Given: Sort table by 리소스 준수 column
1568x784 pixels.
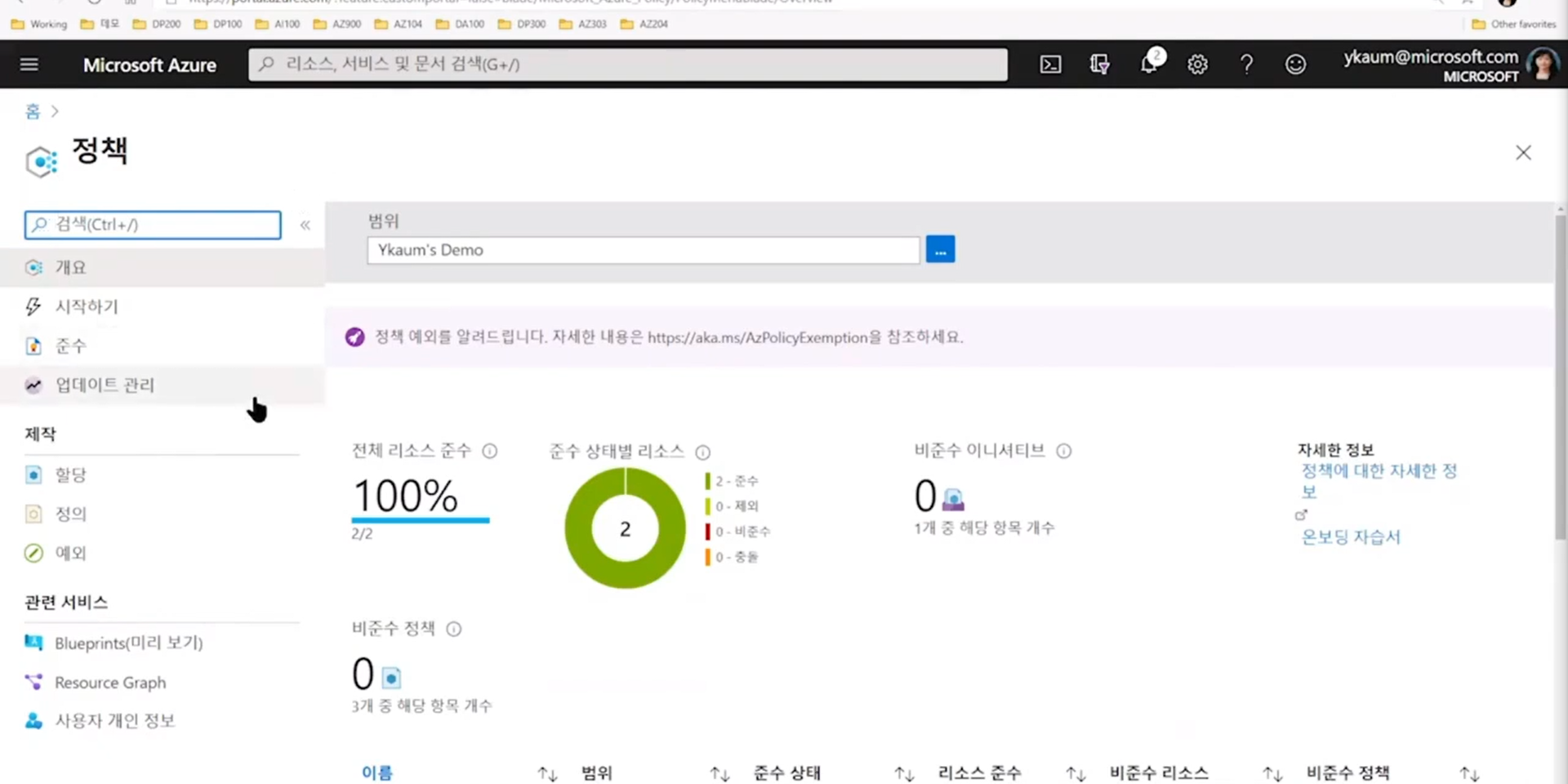Looking at the screenshot, I should click(979, 773).
